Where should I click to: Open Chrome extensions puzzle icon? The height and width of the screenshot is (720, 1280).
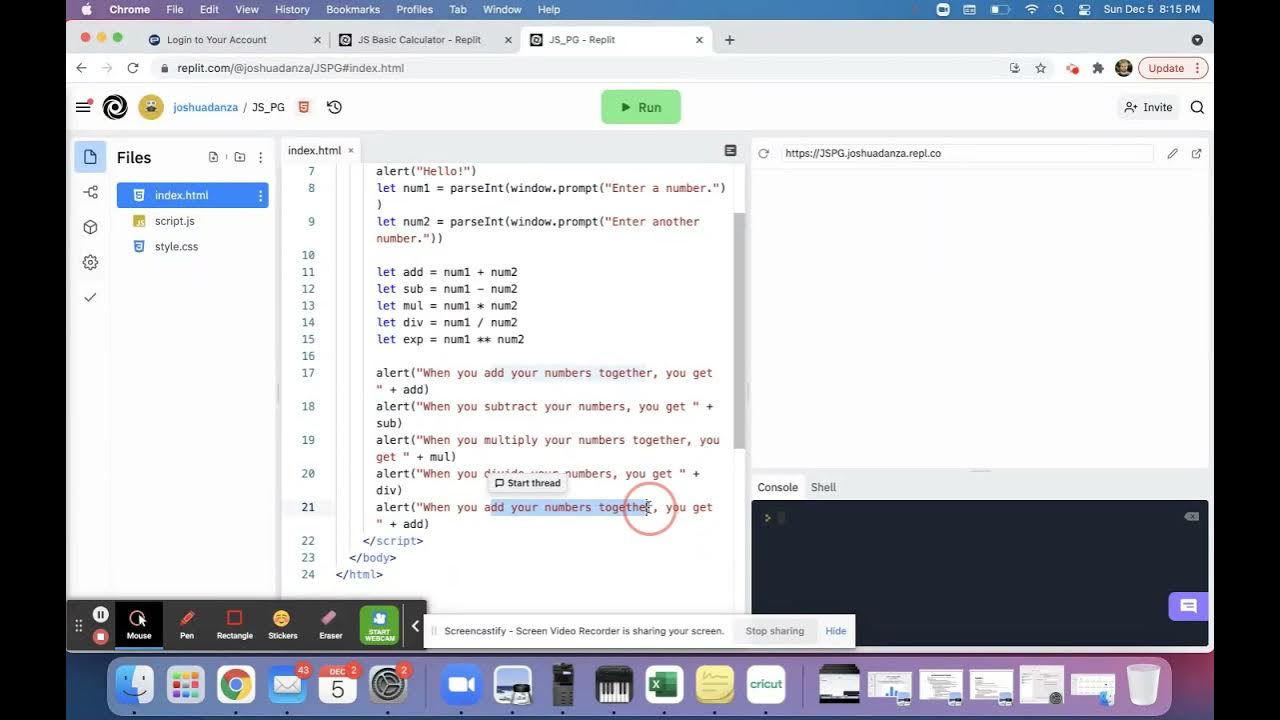[x=1098, y=68]
